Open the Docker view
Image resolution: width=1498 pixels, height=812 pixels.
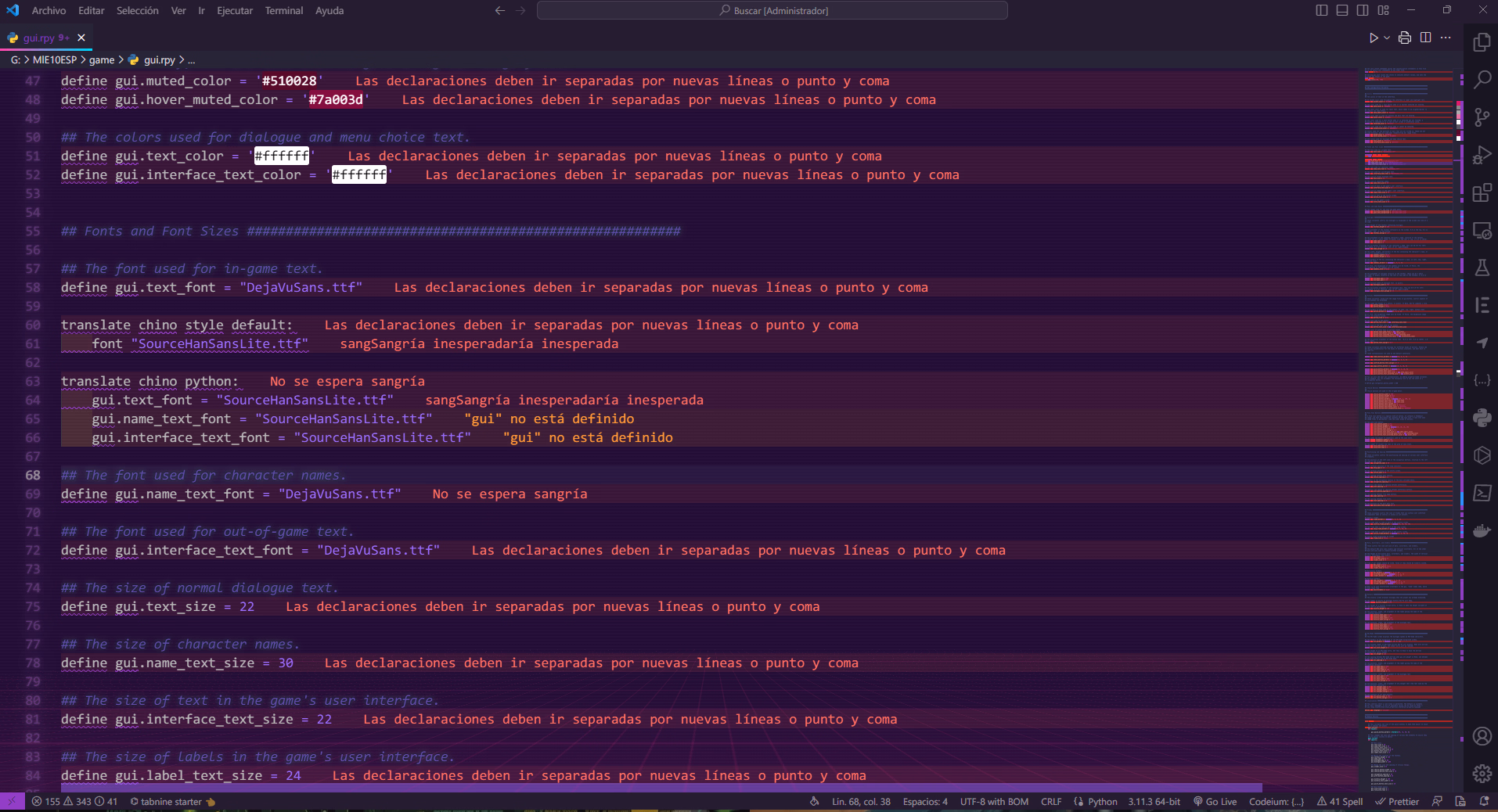1482,530
